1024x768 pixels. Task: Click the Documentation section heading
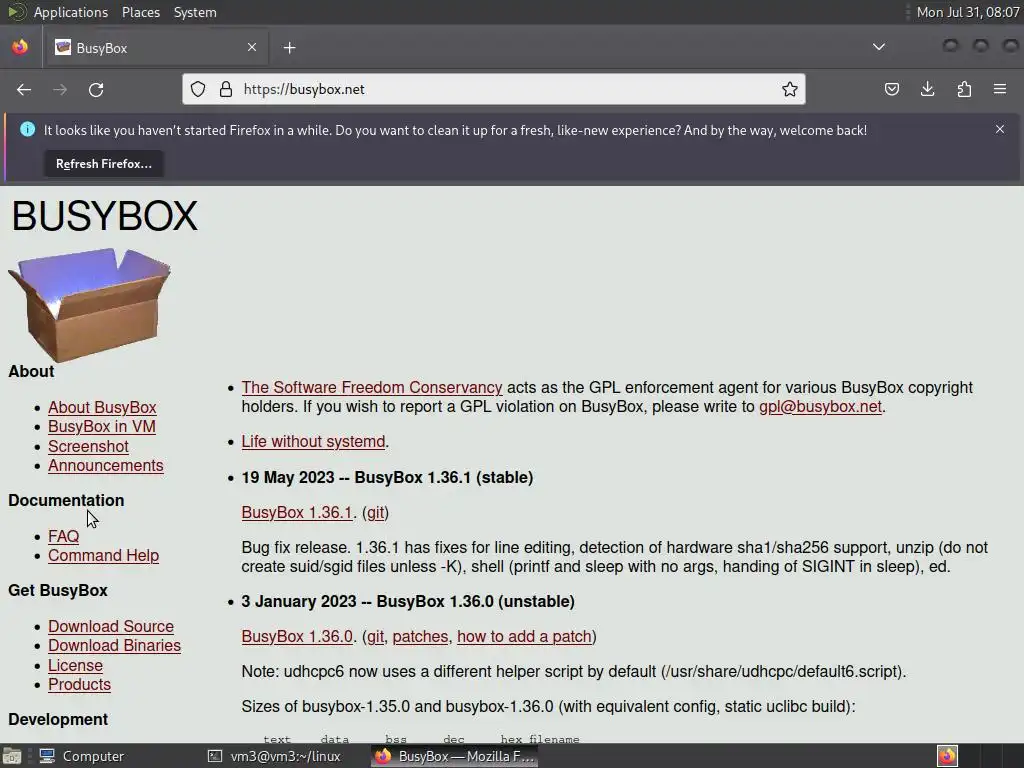tap(66, 500)
